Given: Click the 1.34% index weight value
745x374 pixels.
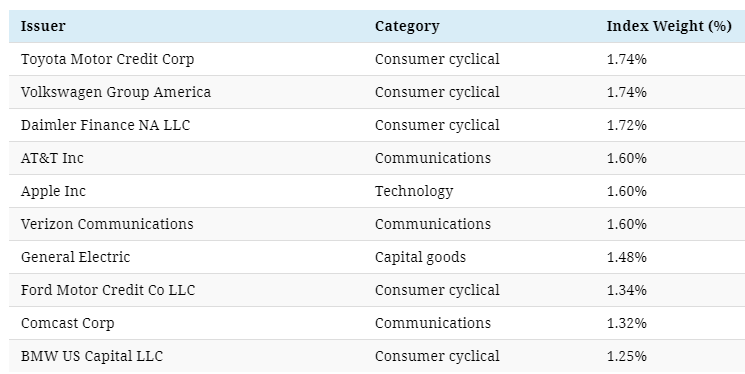Looking at the screenshot, I should coord(626,290).
